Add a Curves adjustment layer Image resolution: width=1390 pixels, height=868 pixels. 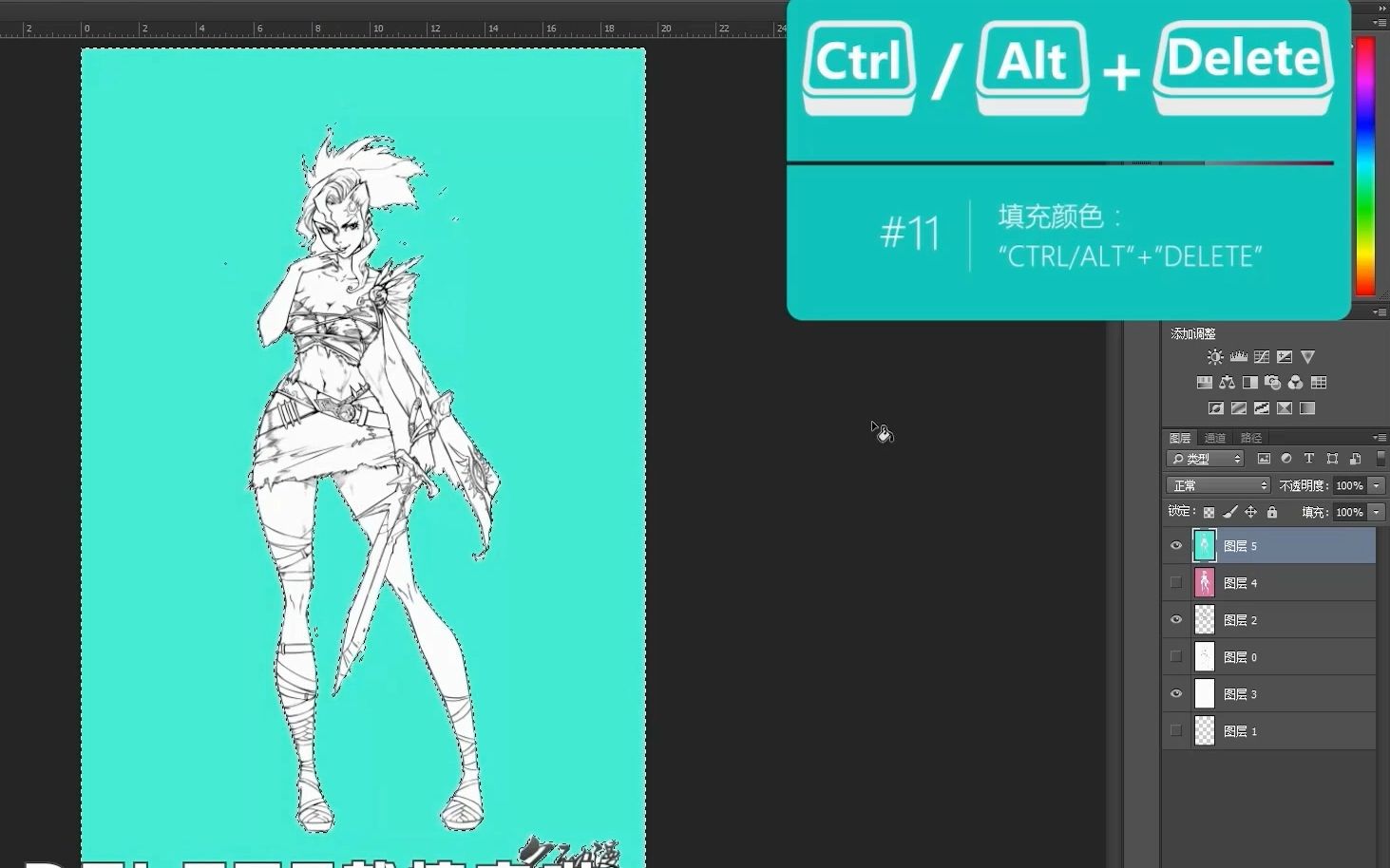[x=1262, y=357]
